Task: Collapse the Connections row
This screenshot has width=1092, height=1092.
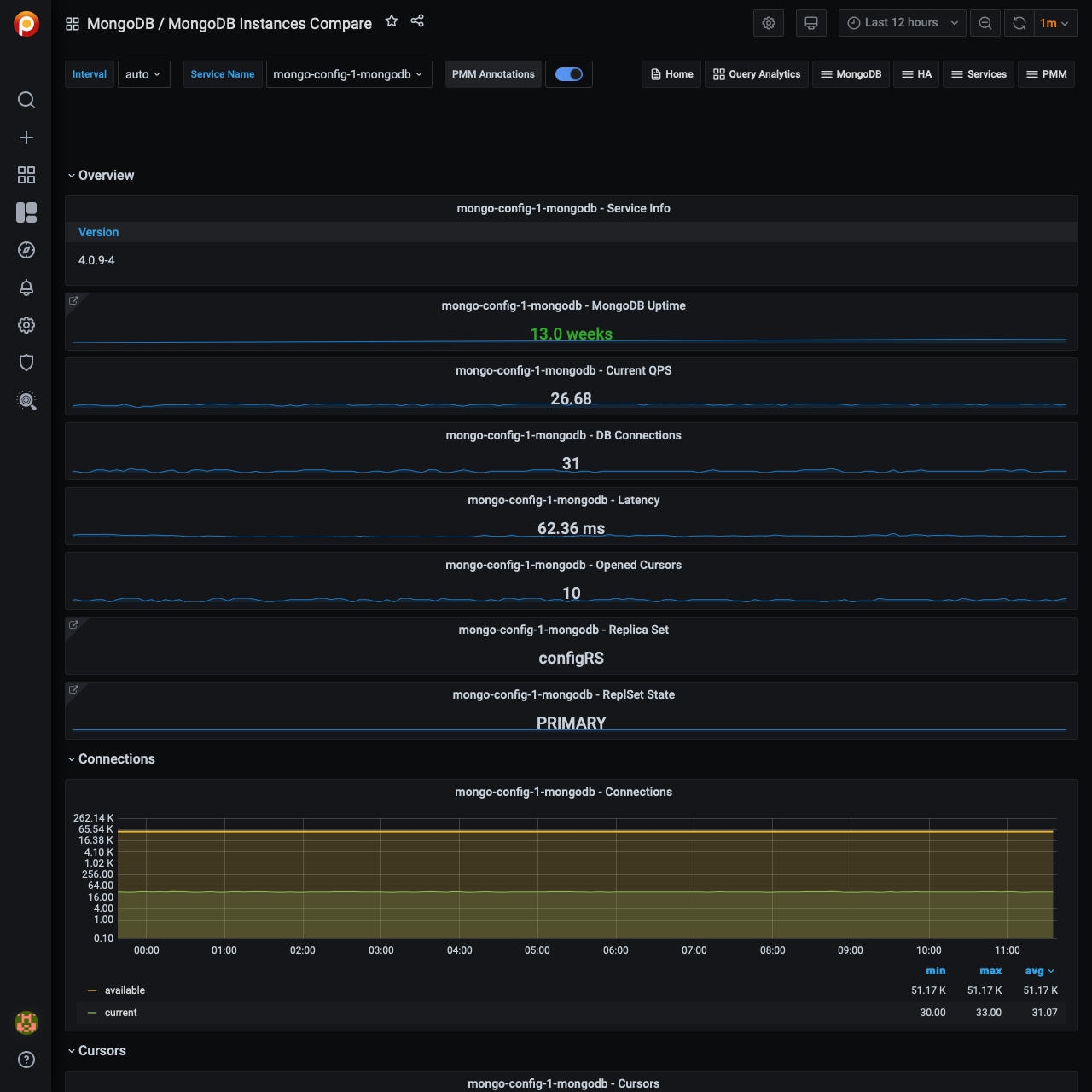Action: click(x=111, y=758)
